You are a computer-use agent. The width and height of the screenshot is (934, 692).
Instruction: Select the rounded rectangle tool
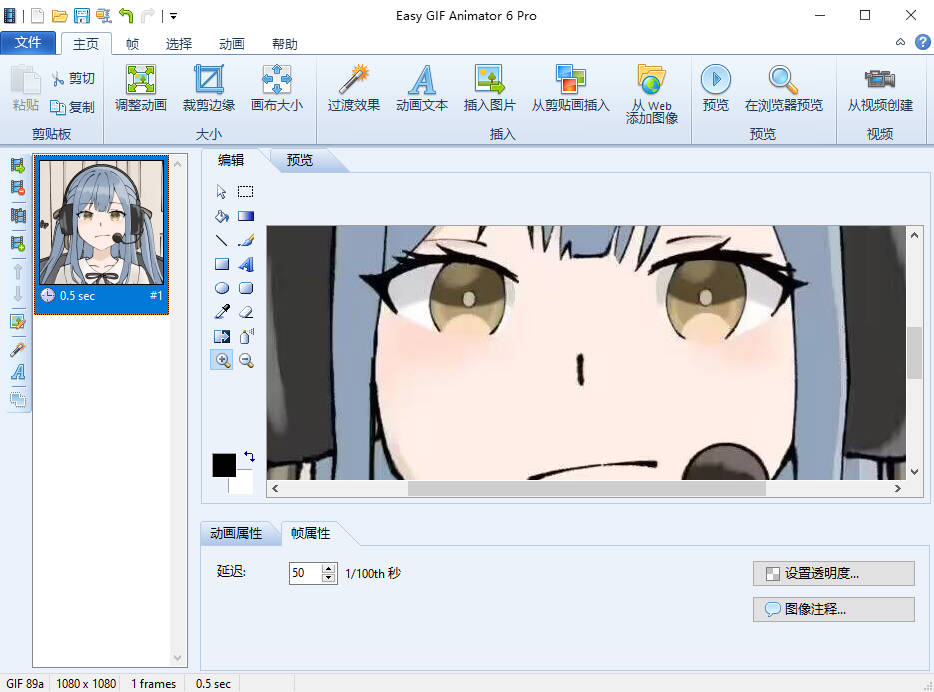click(x=245, y=288)
